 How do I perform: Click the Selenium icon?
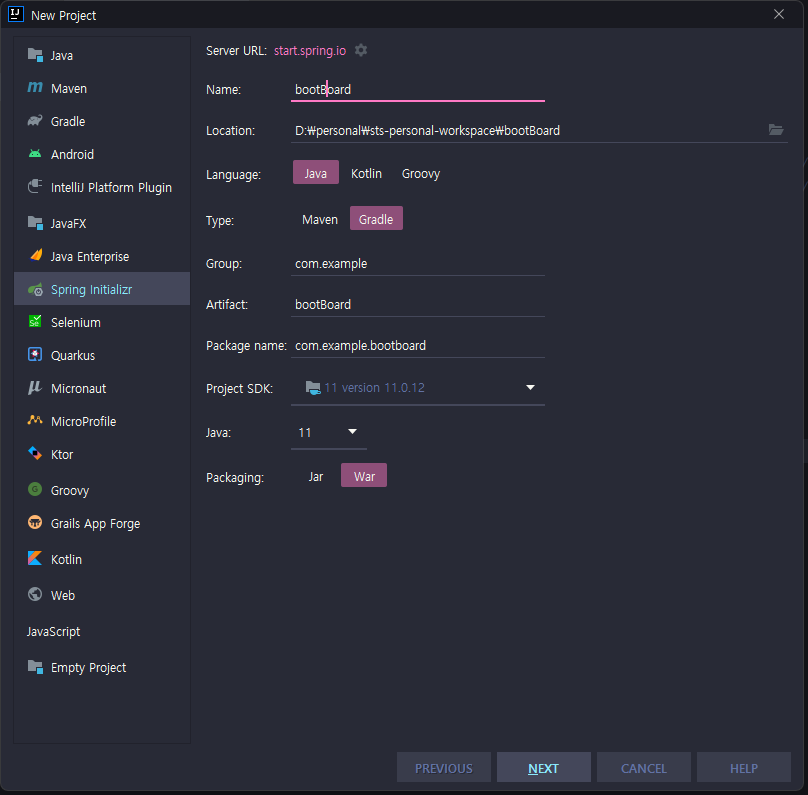[35, 322]
